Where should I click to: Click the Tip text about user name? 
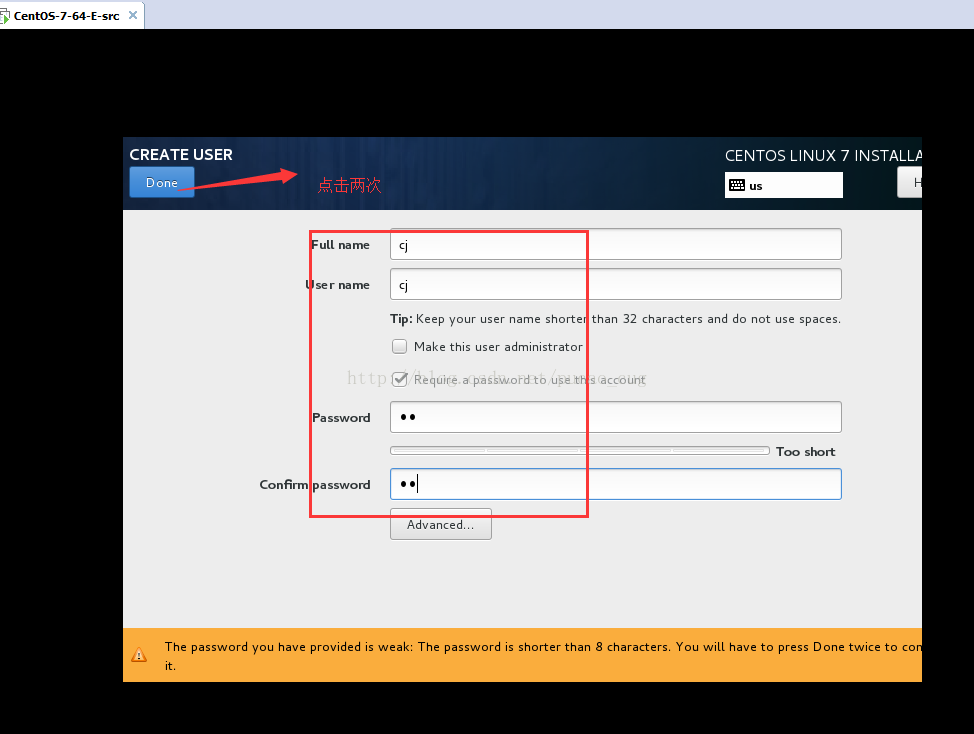615,319
